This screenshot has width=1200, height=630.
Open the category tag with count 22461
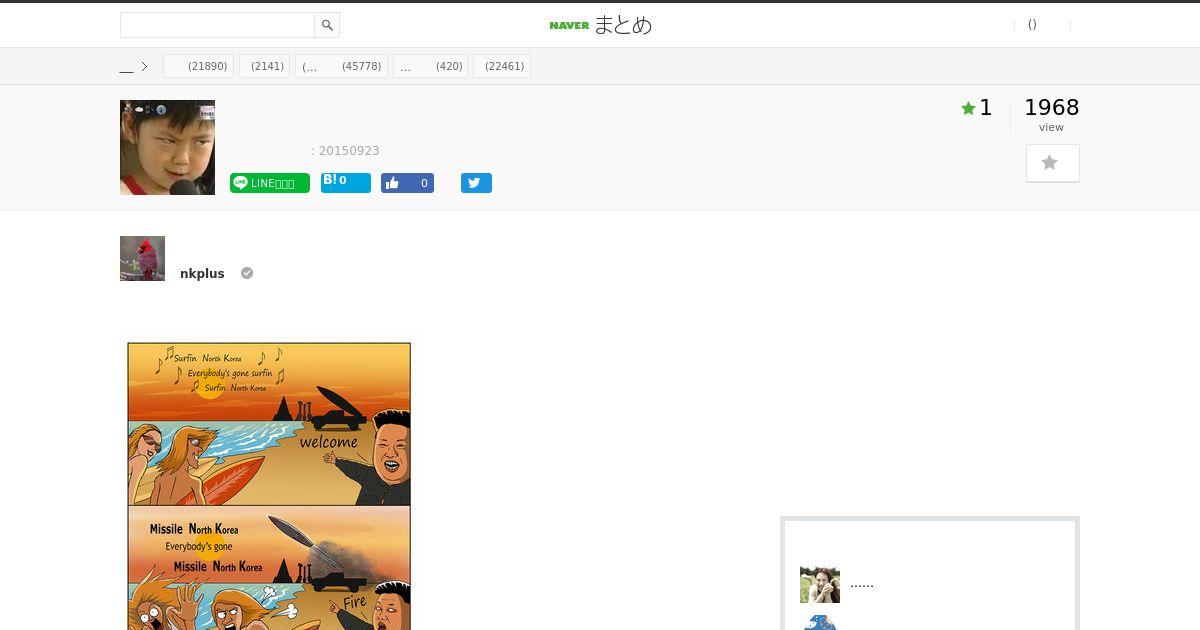pos(502,66)
